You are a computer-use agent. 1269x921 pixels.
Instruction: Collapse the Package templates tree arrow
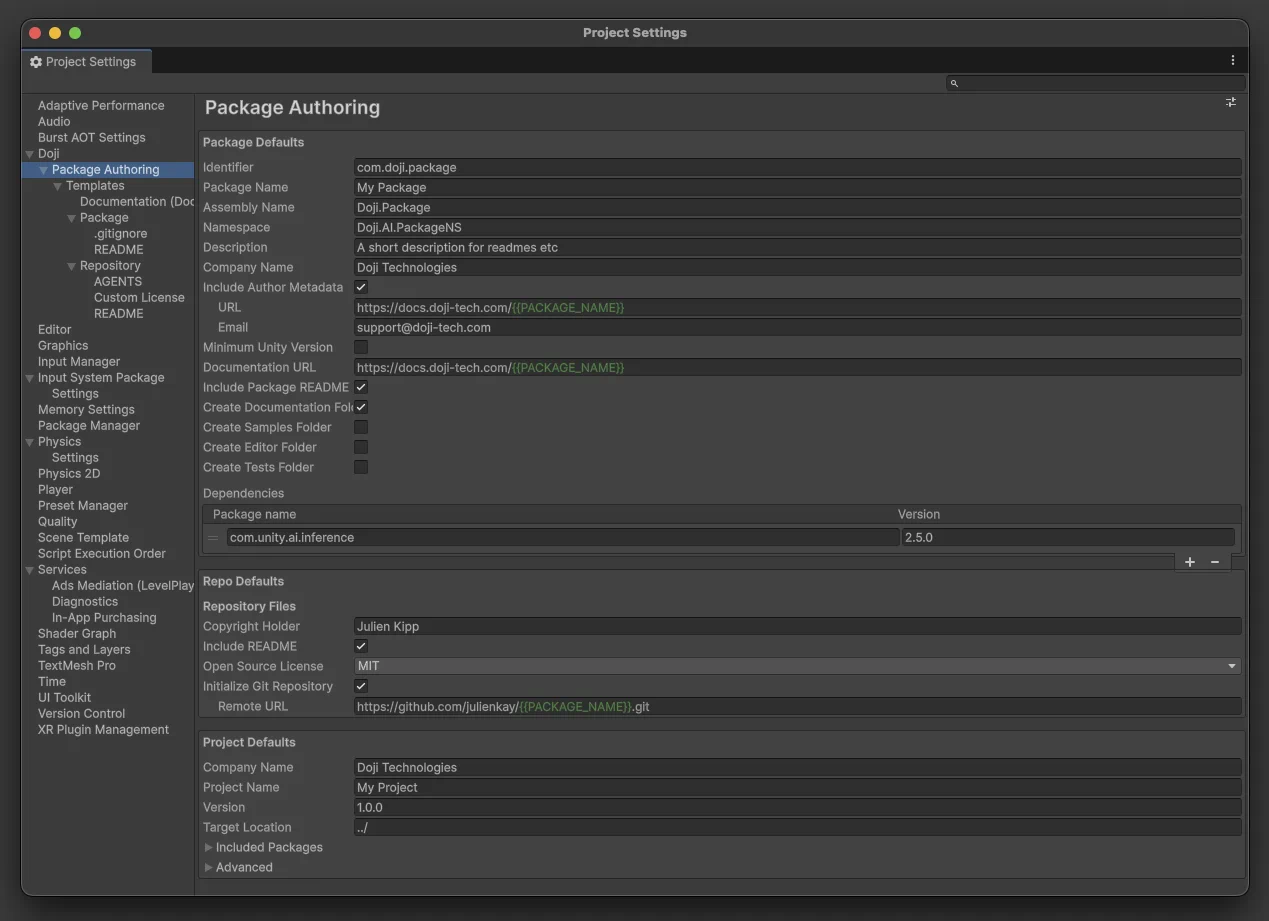[x=72, y=218]
